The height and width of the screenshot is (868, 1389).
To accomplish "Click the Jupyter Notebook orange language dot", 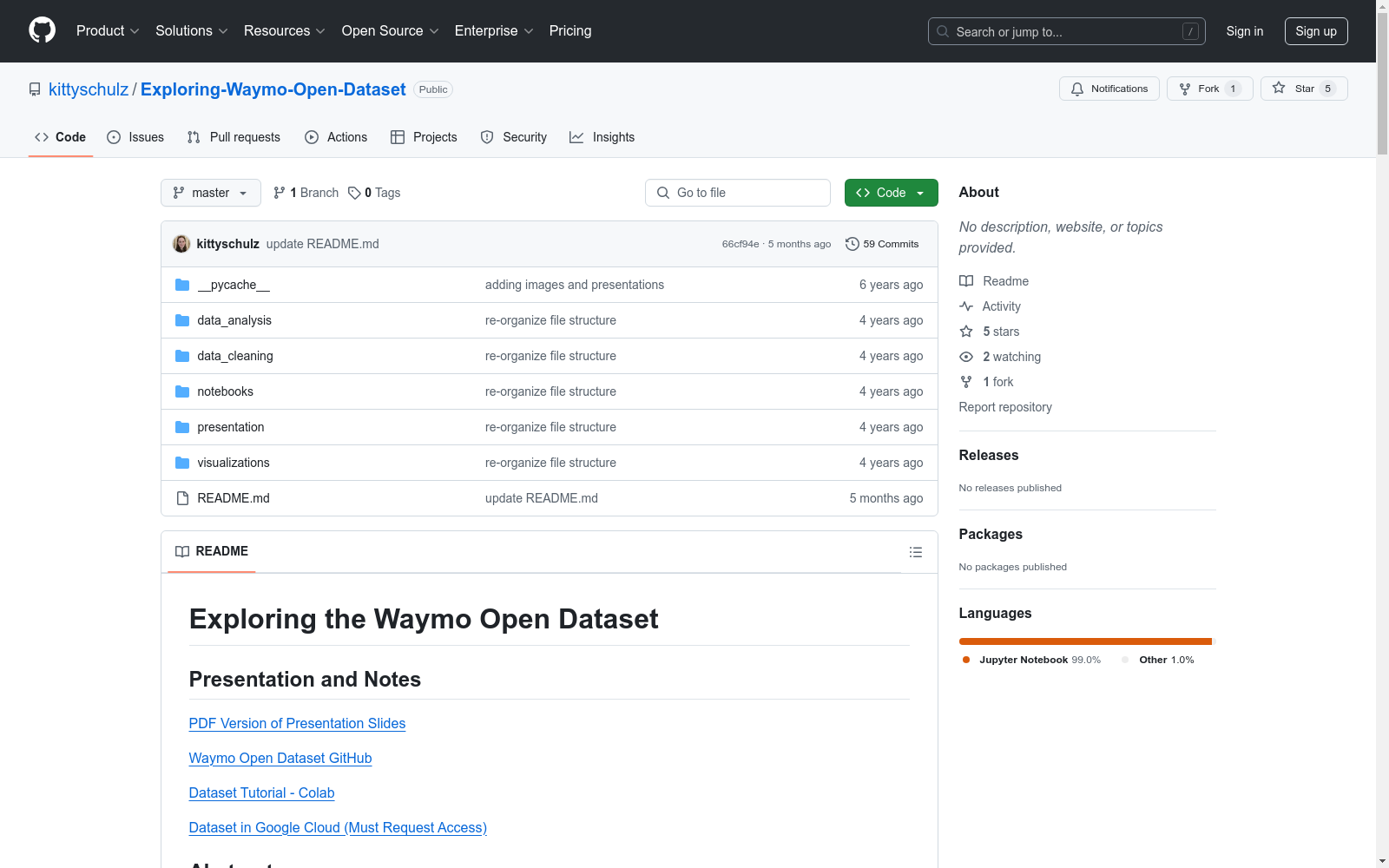I will pos(966,660).
